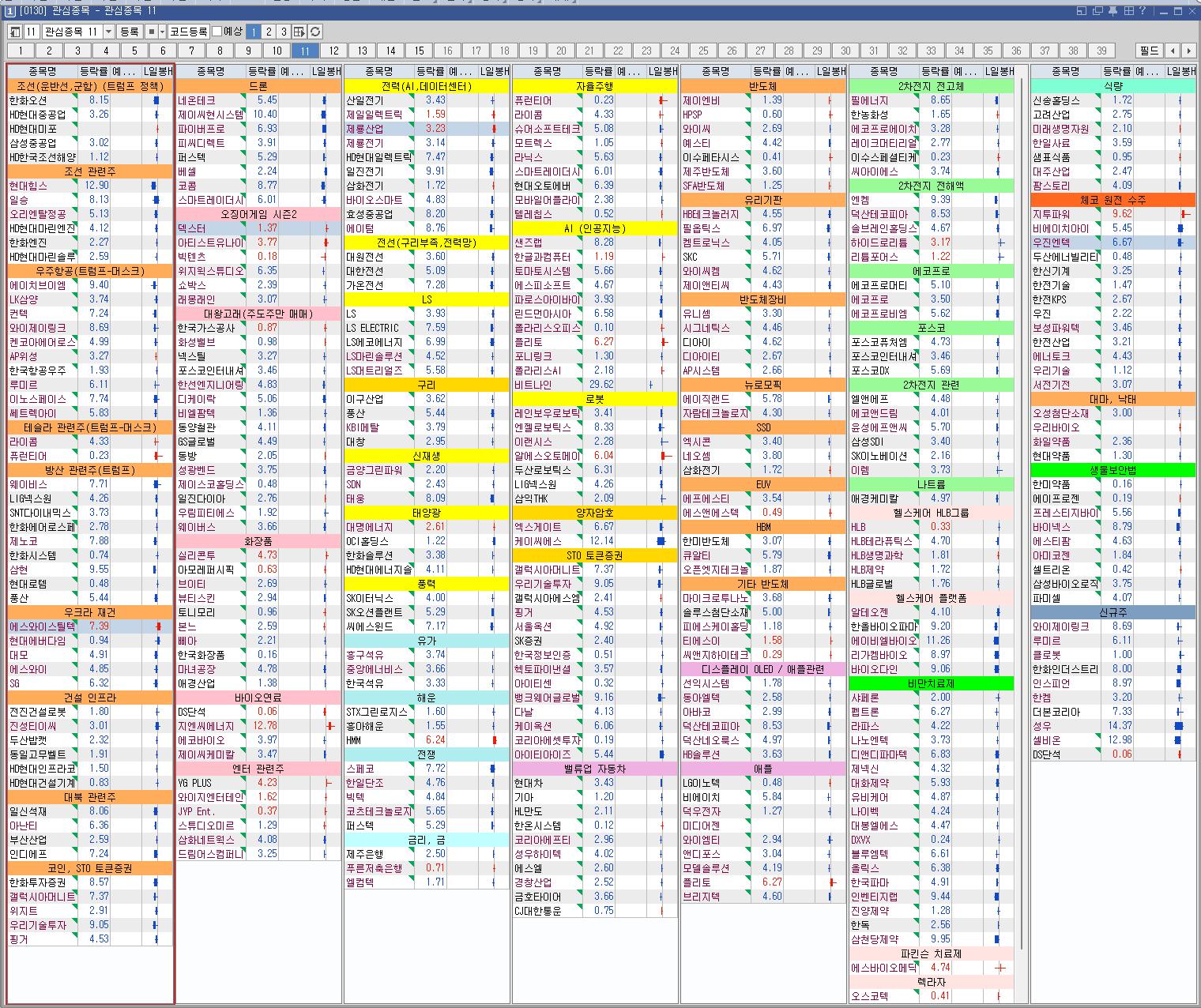Click the restore-window icon in the title bar

[1081, 11]
